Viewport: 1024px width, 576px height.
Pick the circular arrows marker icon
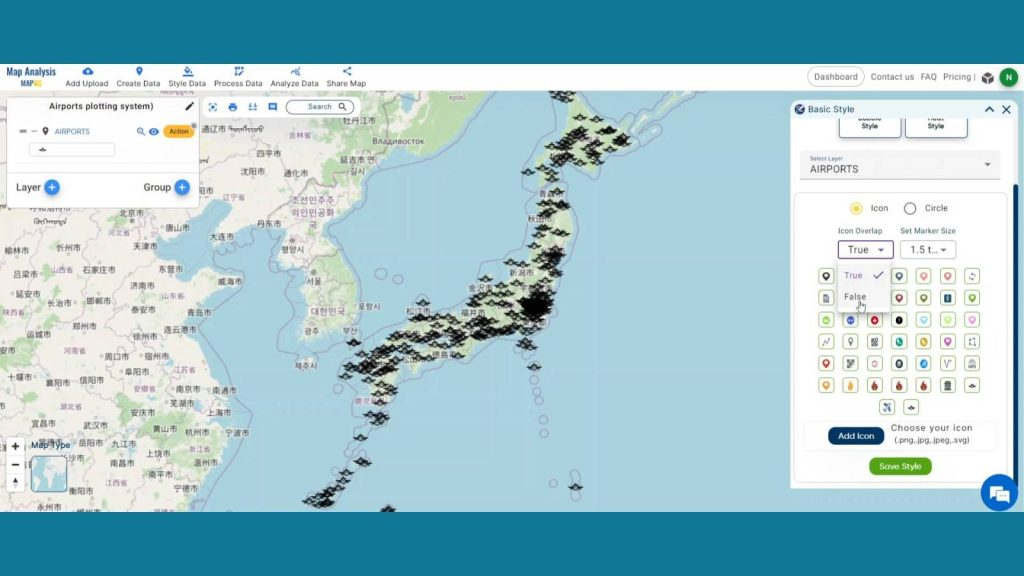pyautogui.click(x=972, y=276)
